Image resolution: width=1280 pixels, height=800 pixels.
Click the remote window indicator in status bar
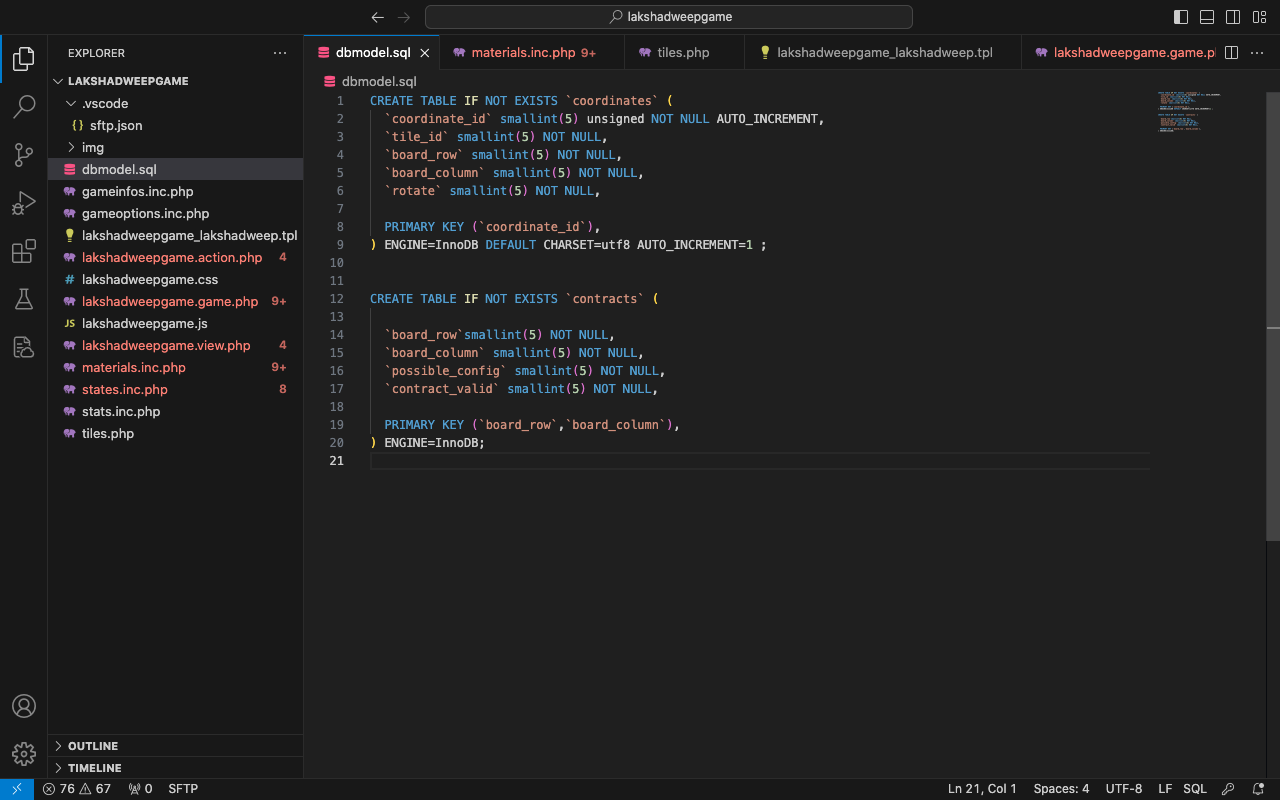pyautogui.click(x=17, y=789)
